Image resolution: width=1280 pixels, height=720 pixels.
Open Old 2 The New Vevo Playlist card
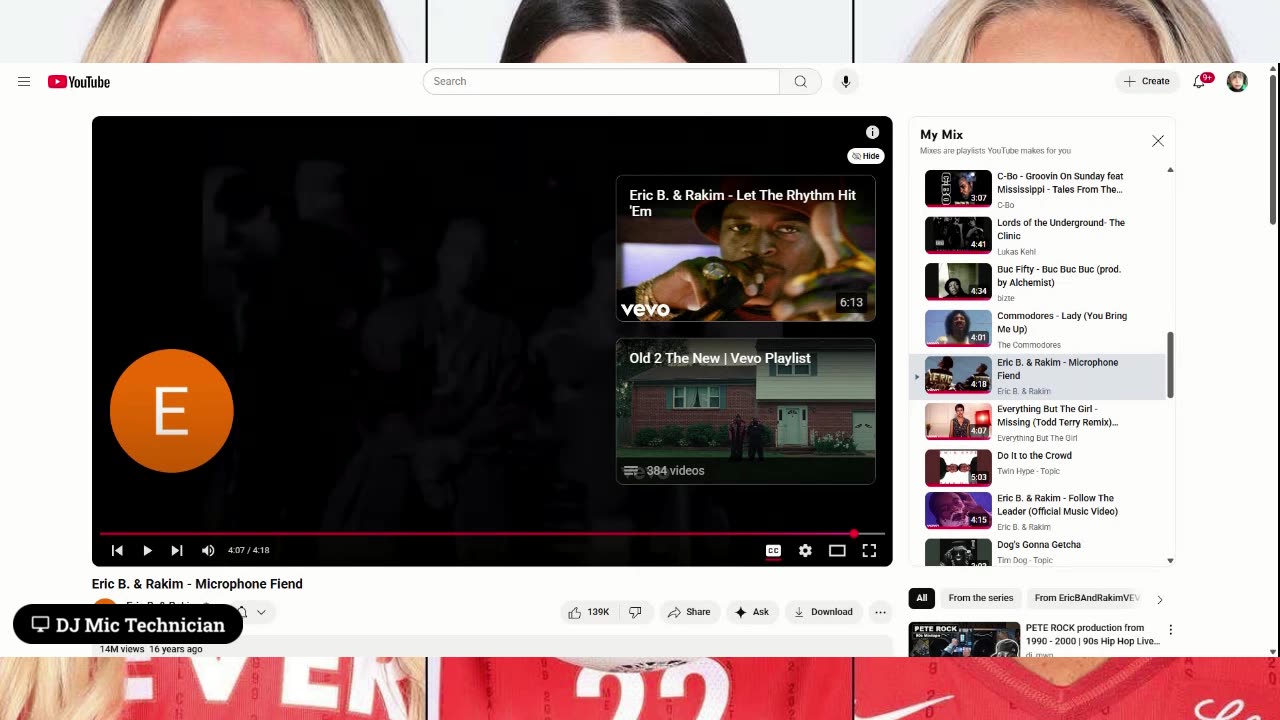coord(745,411)
